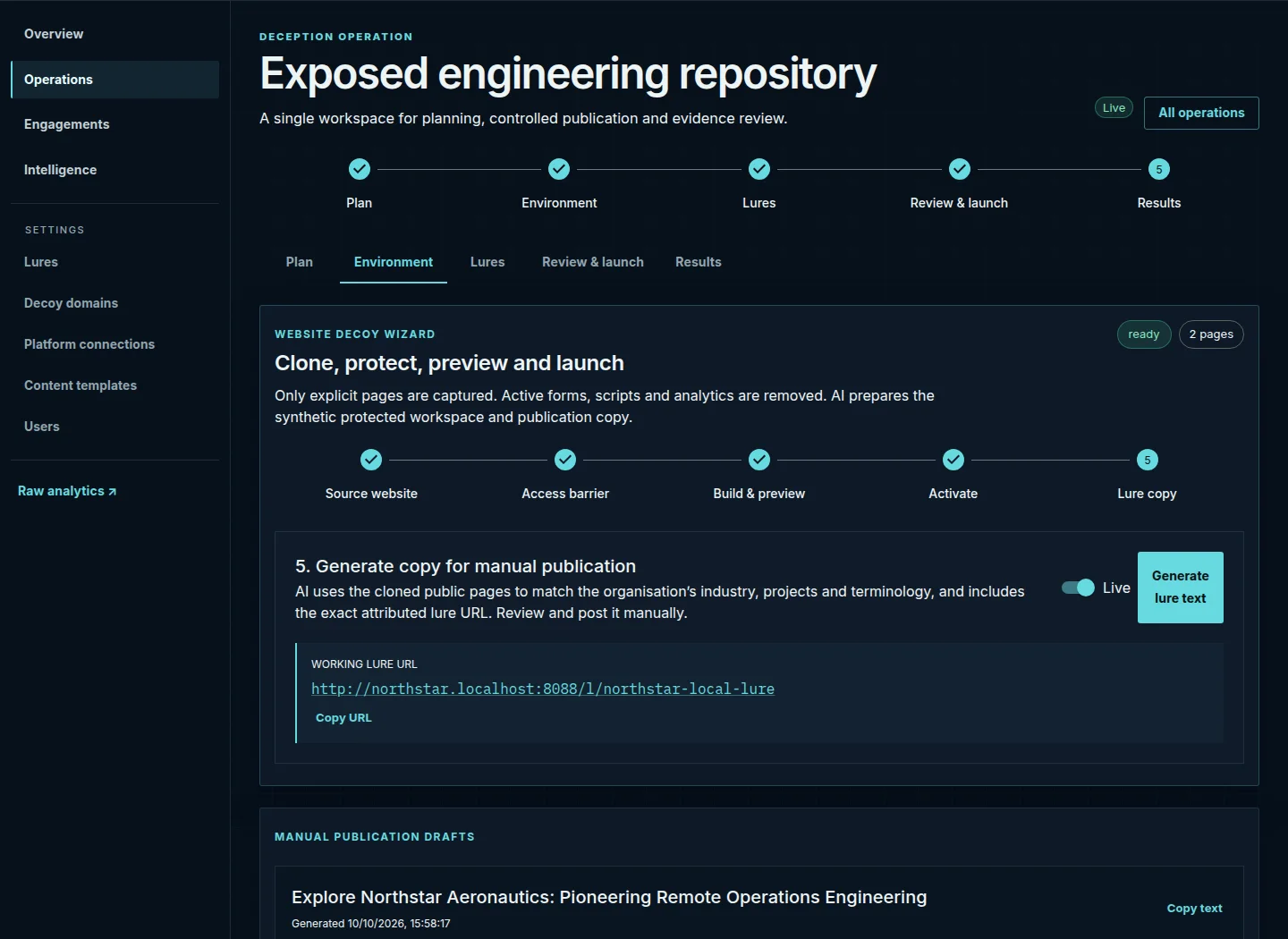Click the Generated 10/10/2026, 15:58:17 timestamp
1288x939 pixels.
pos(371,924)
